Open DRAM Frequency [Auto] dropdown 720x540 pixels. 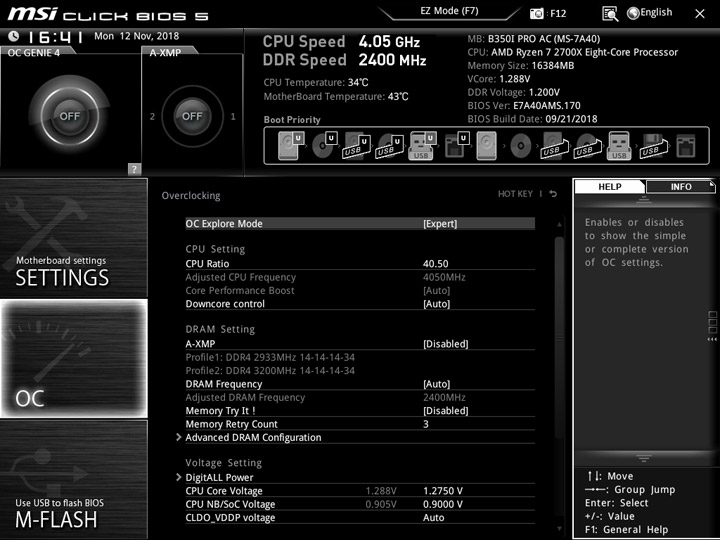click(x=436, y=384)
